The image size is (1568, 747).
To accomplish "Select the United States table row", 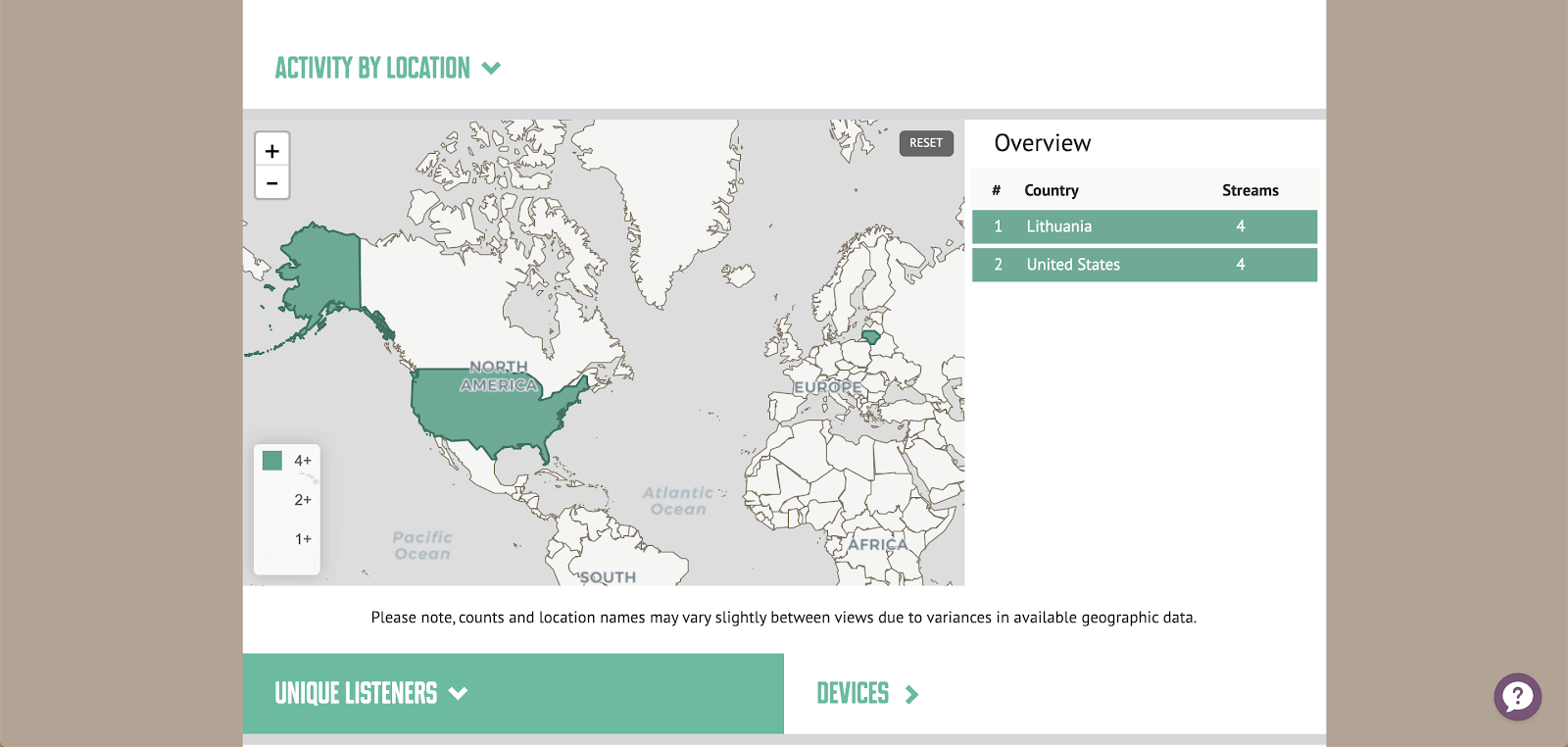I will click(1144, 265).
